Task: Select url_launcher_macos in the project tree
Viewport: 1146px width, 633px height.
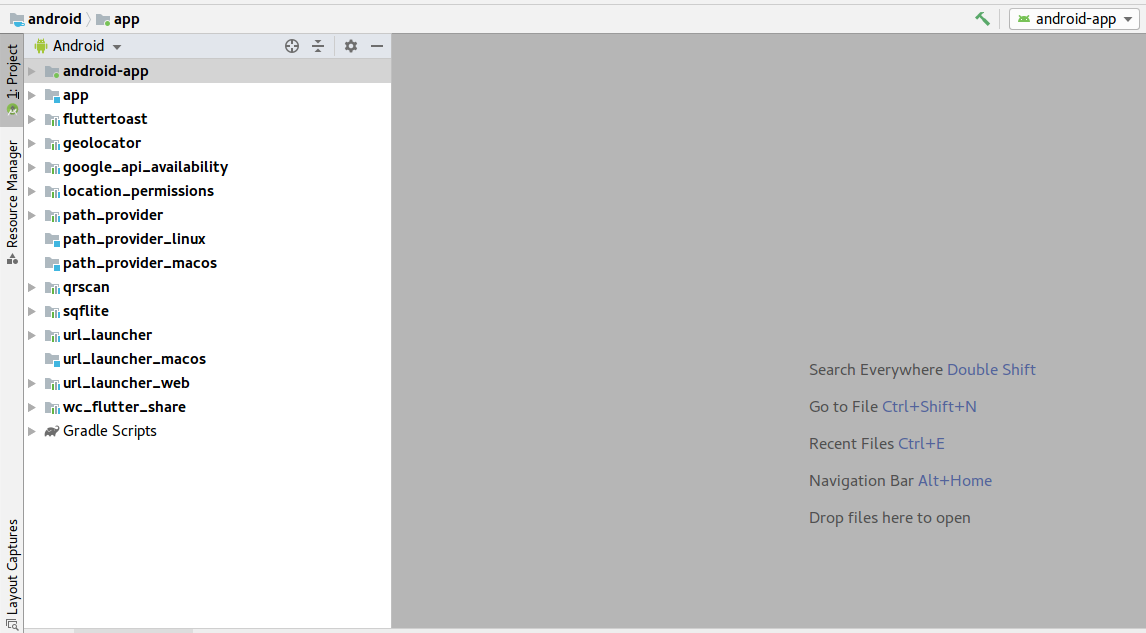Action: [x=135, y=358]
